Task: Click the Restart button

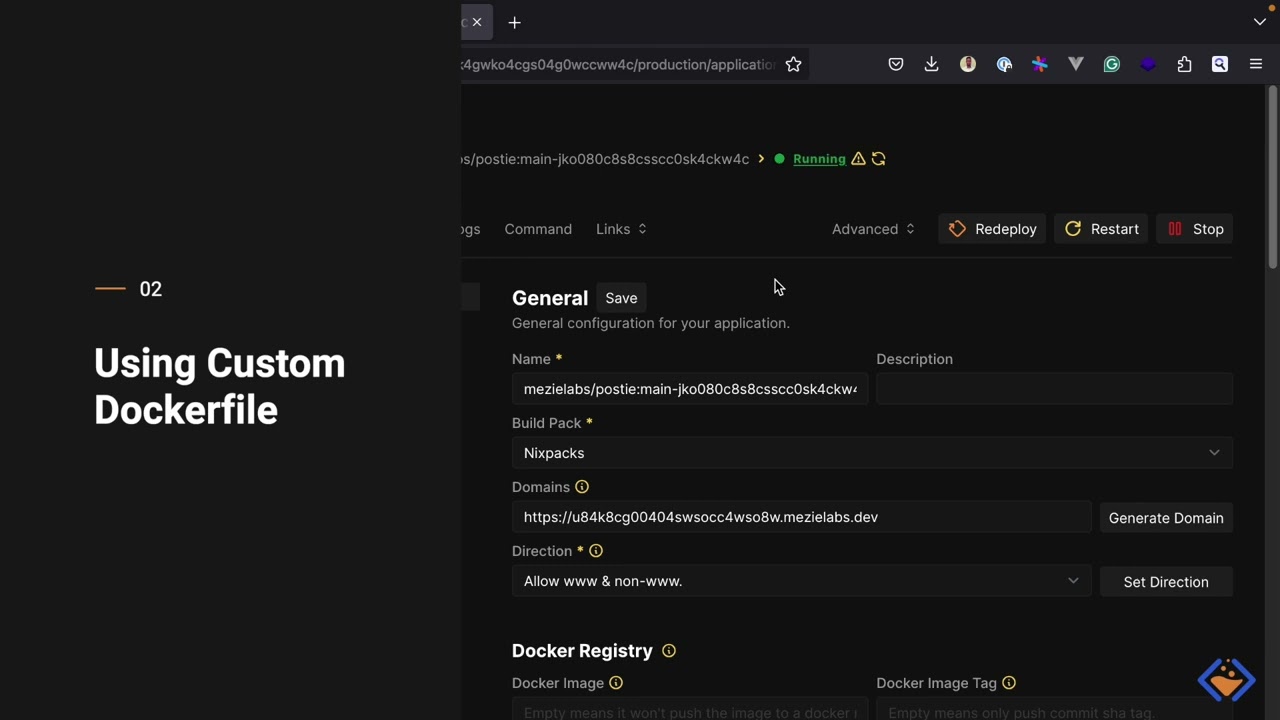Action: [1101, 229]
